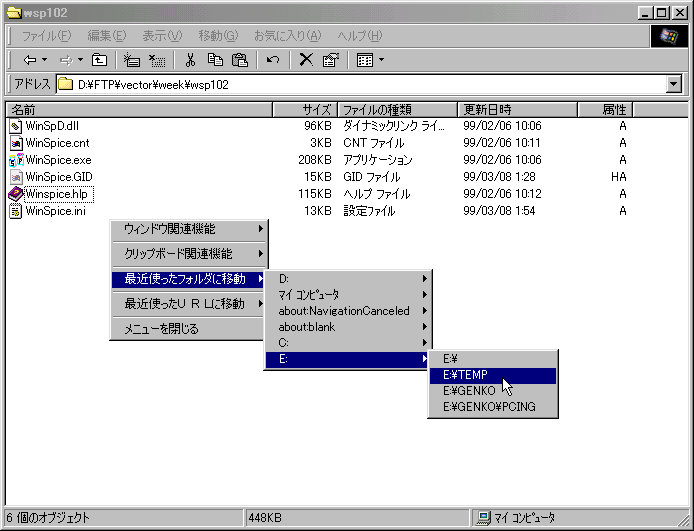Click the wsp102 title bar folder icon
Screen dimensions: 694x531
click(x=14, y=13)
